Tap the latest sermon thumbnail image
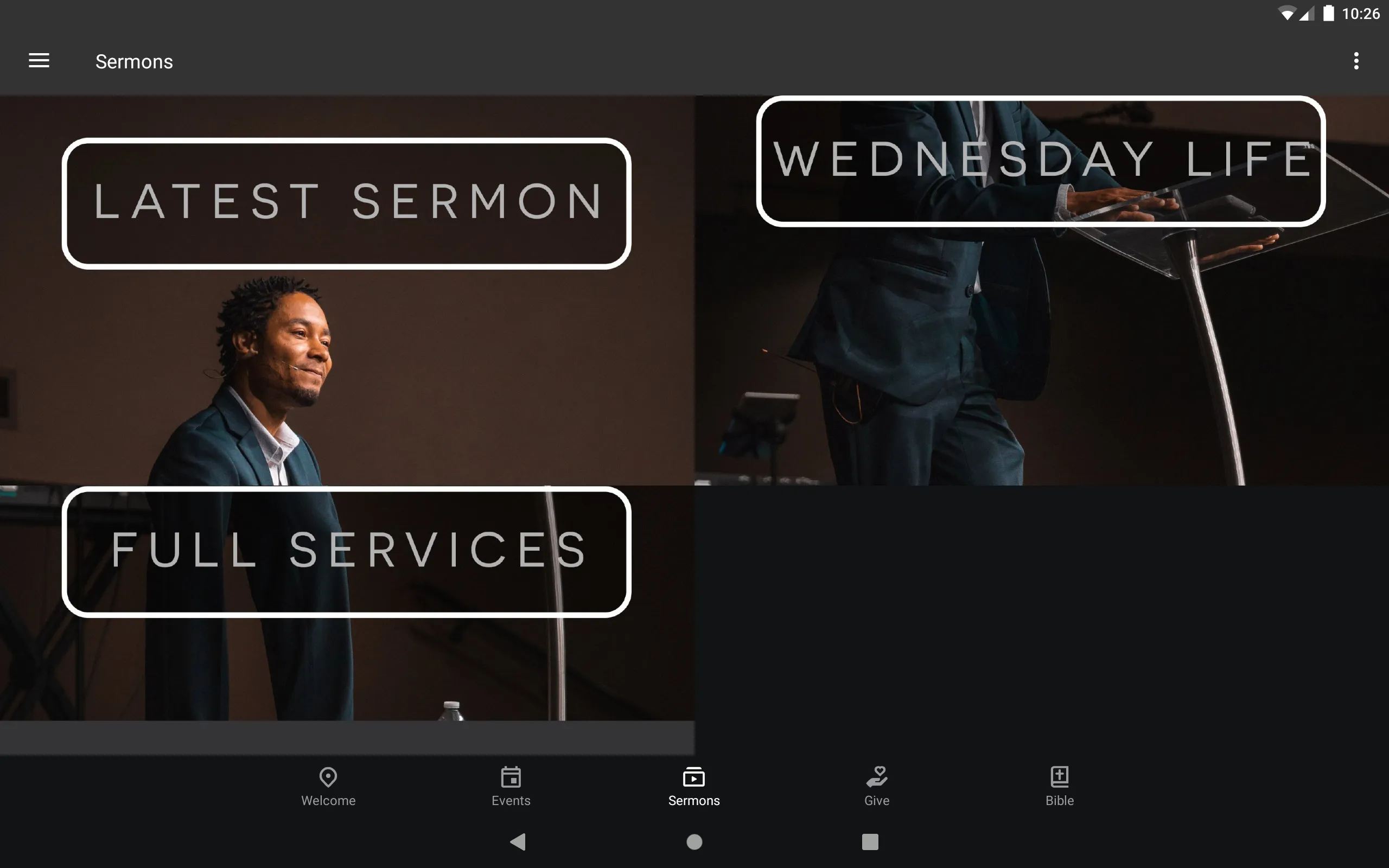Screen dimensions: 1389x868 [347, 290]
